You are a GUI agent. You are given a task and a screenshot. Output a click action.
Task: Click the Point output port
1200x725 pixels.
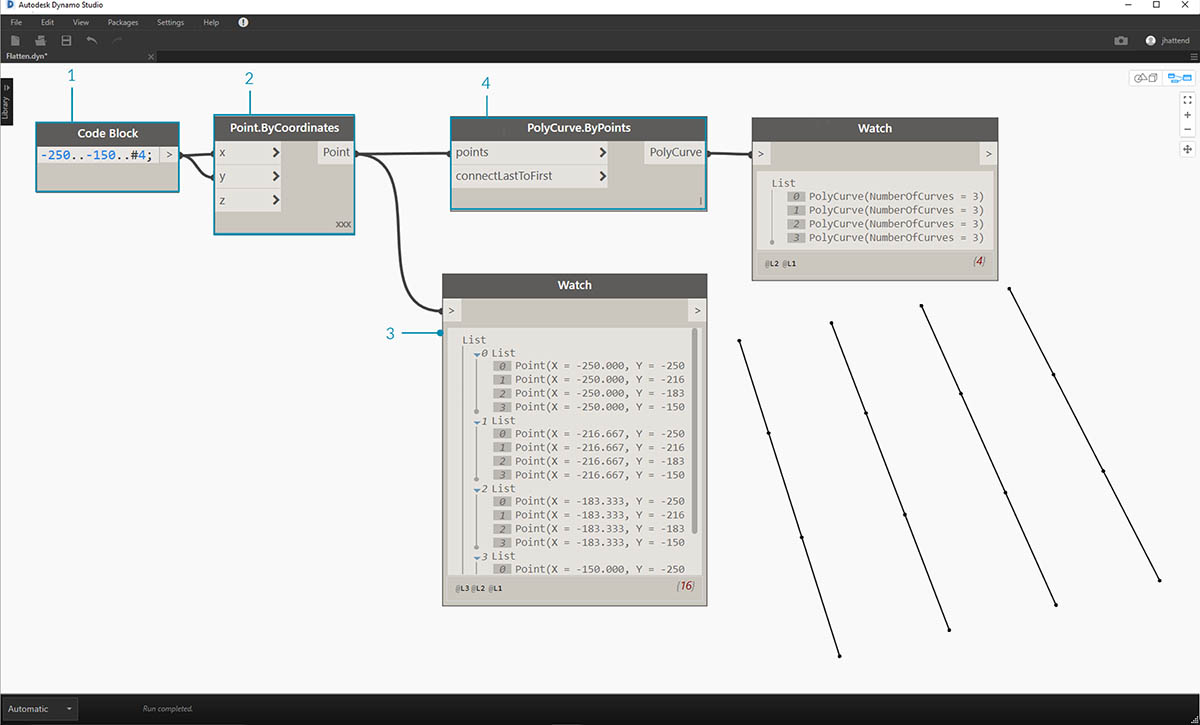336,153
